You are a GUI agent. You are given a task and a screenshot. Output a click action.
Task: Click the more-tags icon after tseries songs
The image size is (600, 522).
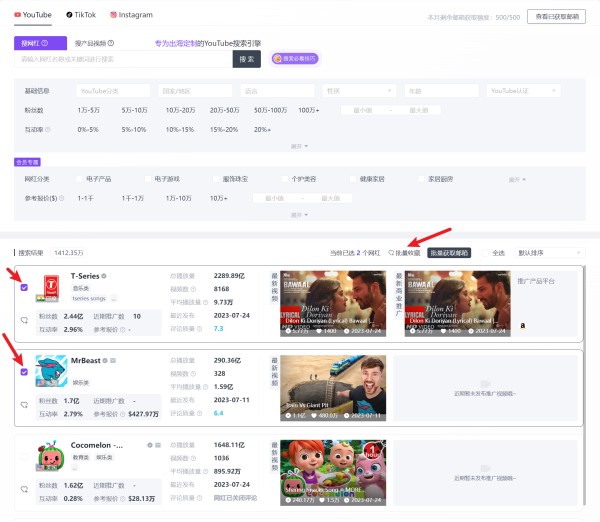coord(114,299)
